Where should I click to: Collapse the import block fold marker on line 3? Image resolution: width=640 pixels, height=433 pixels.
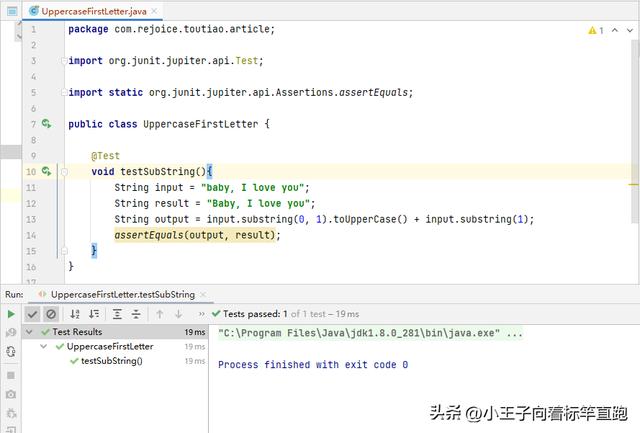point(64,61)
